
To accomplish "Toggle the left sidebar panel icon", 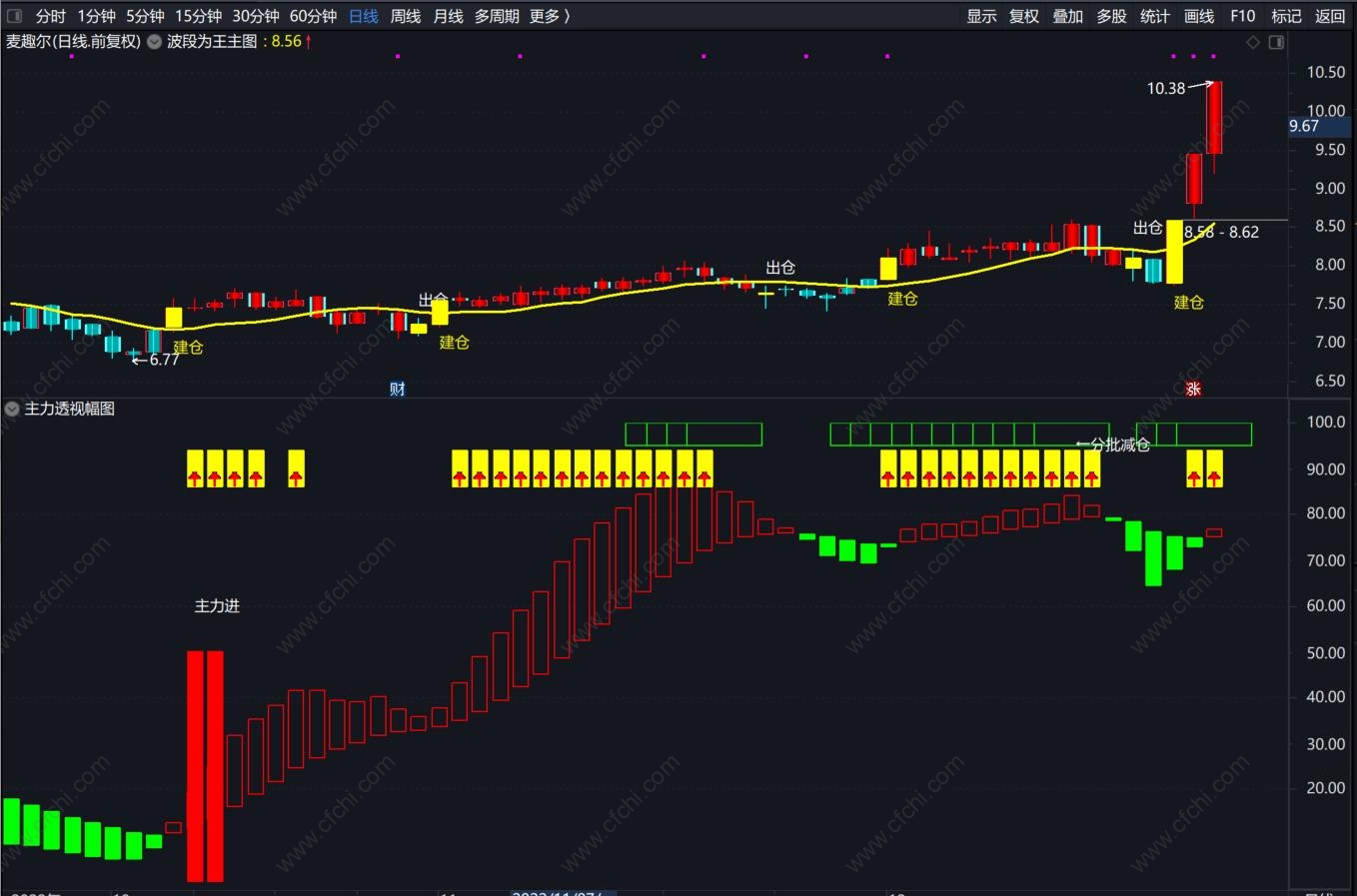I will coord(14,16).
